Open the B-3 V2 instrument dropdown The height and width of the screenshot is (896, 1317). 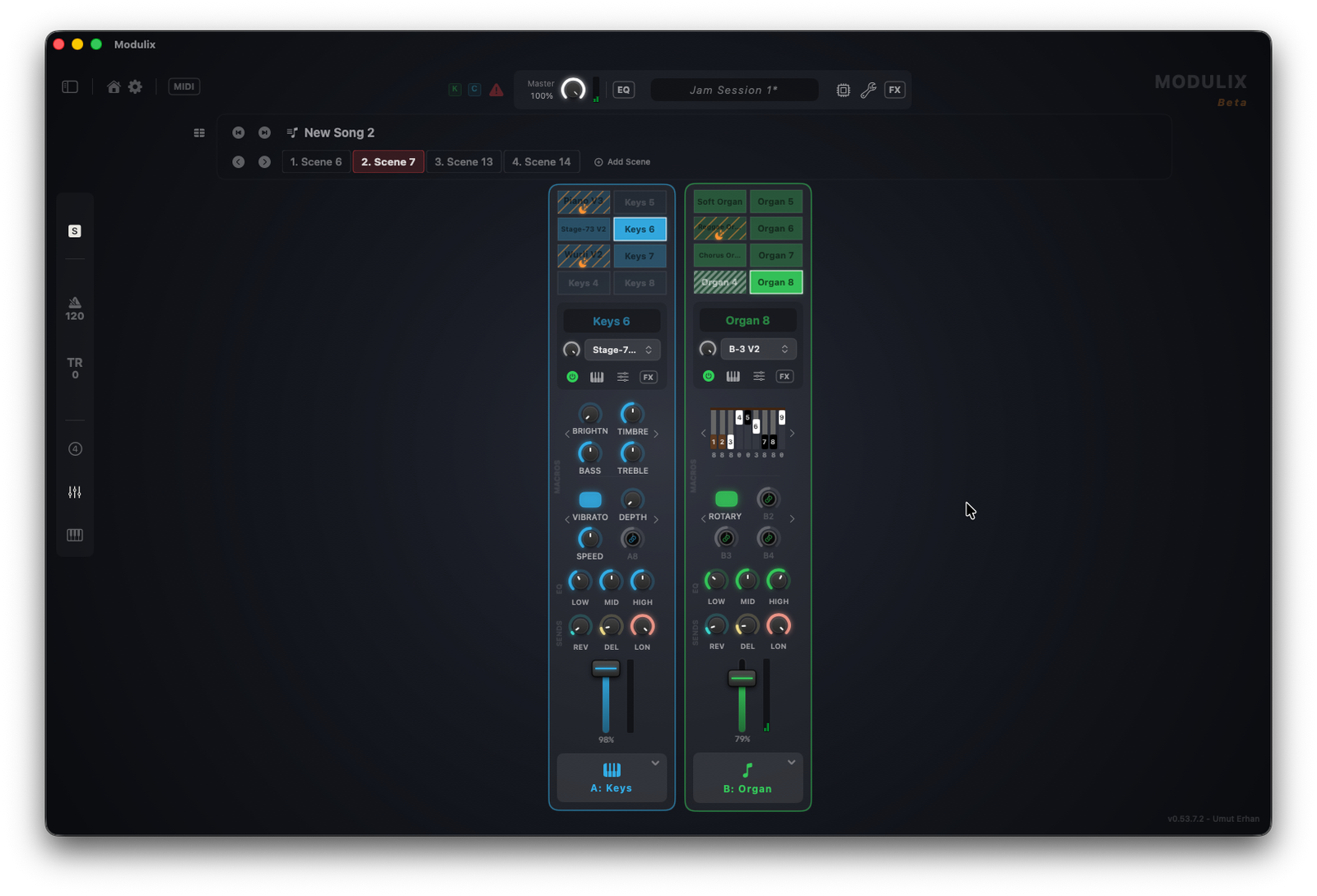pyautogui.click(x=758, y=349)
